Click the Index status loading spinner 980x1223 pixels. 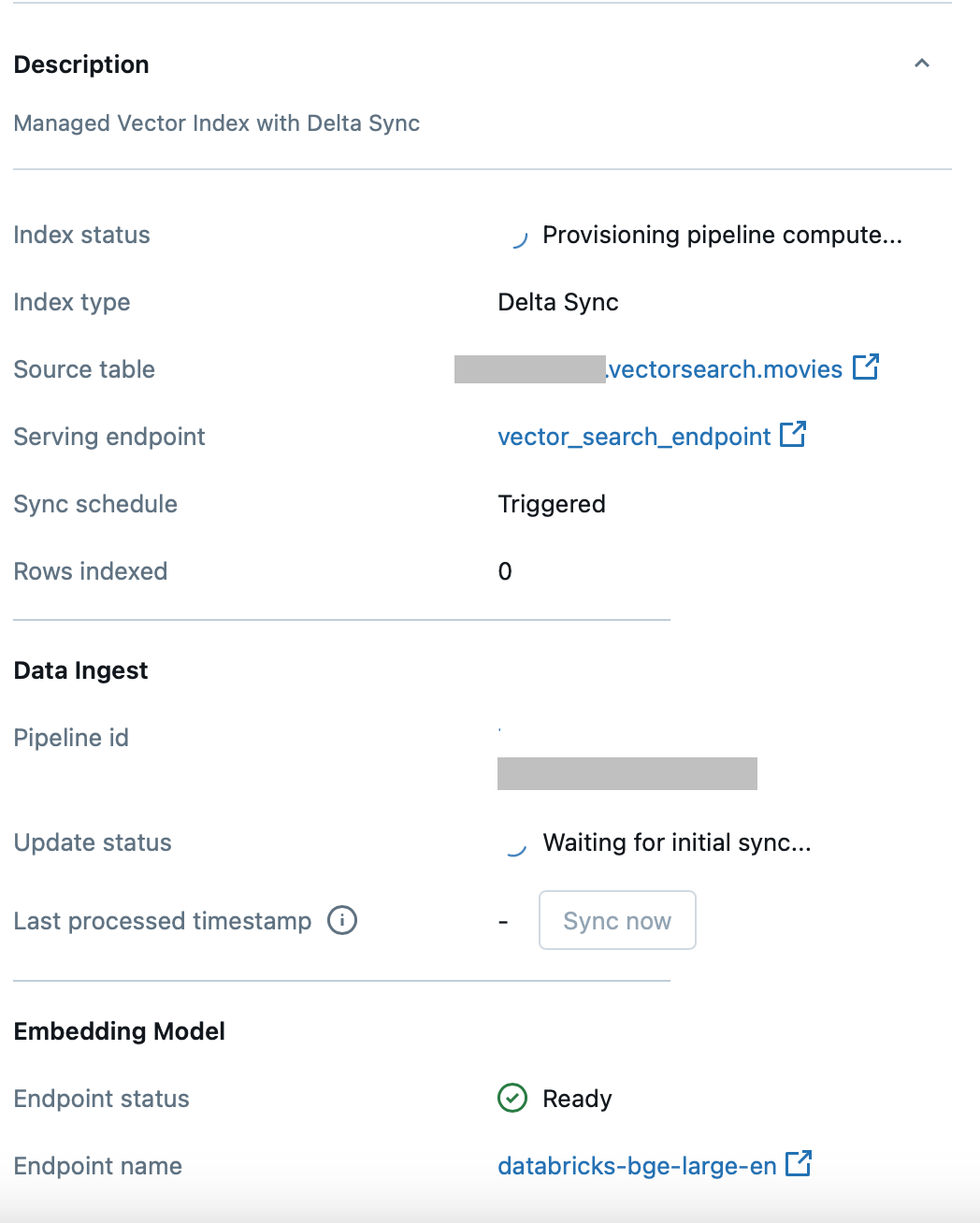517,237
